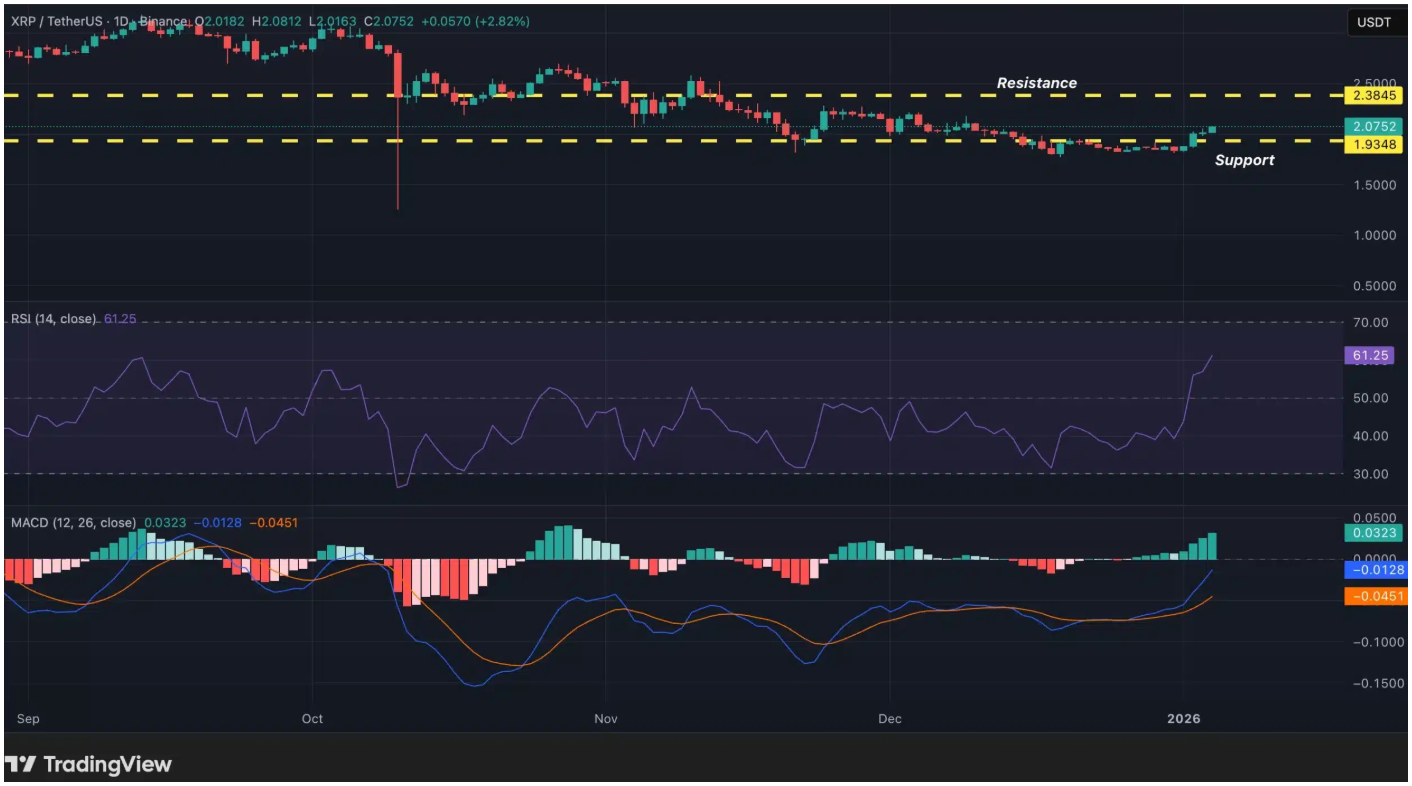Open the USDT currency selector
Viewport: 1412px width, 786px height.
[1374, 22]
